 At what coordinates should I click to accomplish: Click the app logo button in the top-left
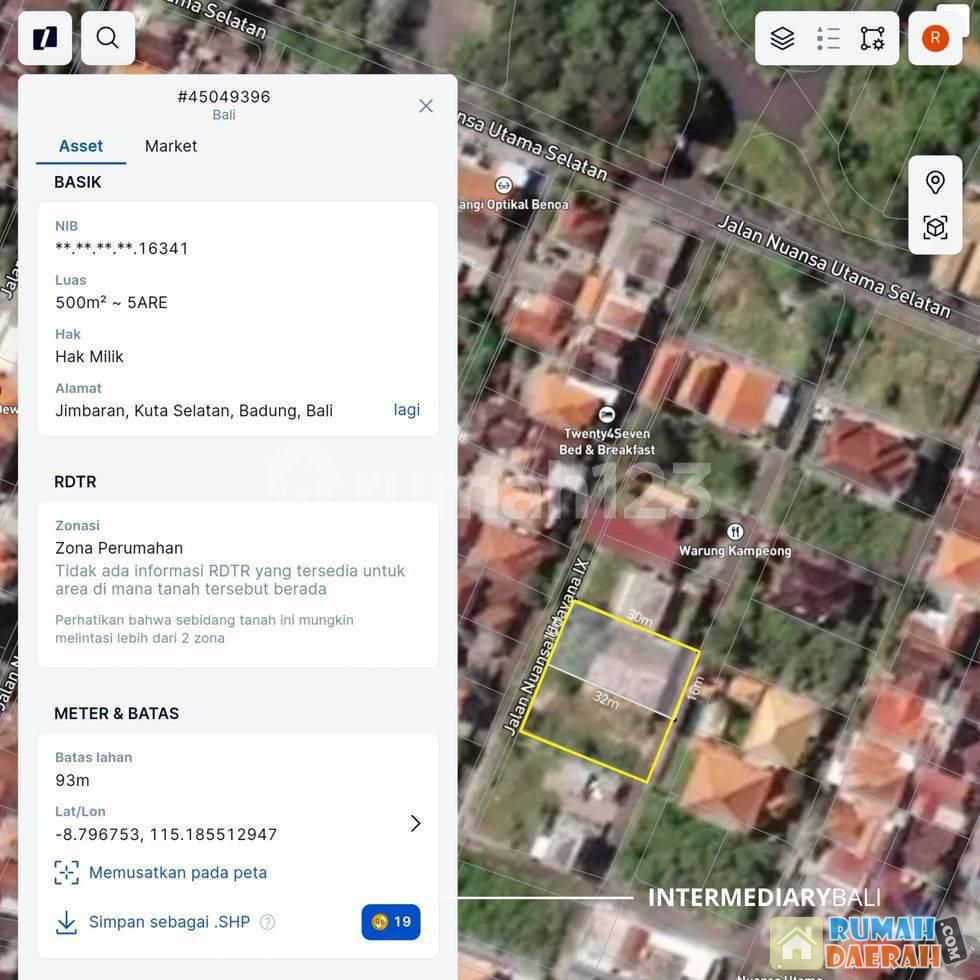tap(45, 38)
